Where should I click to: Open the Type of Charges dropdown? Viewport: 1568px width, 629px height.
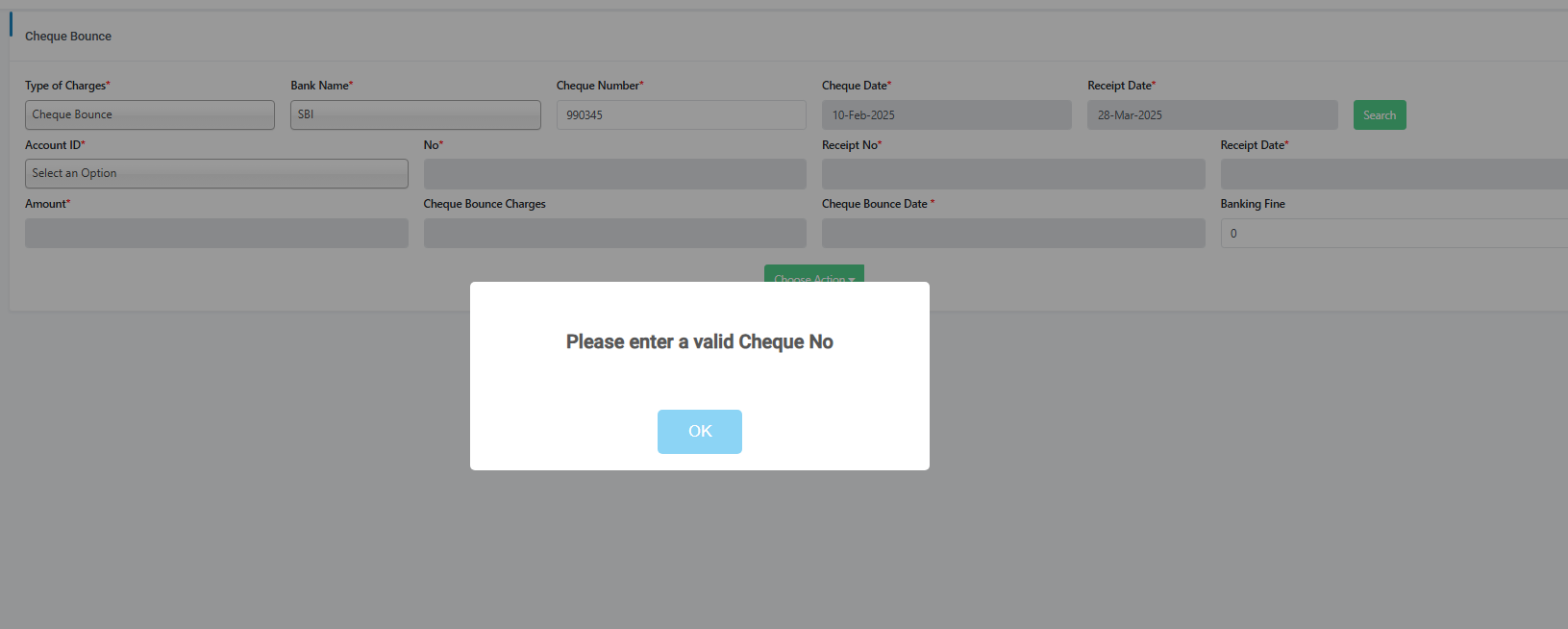[150, 114]
